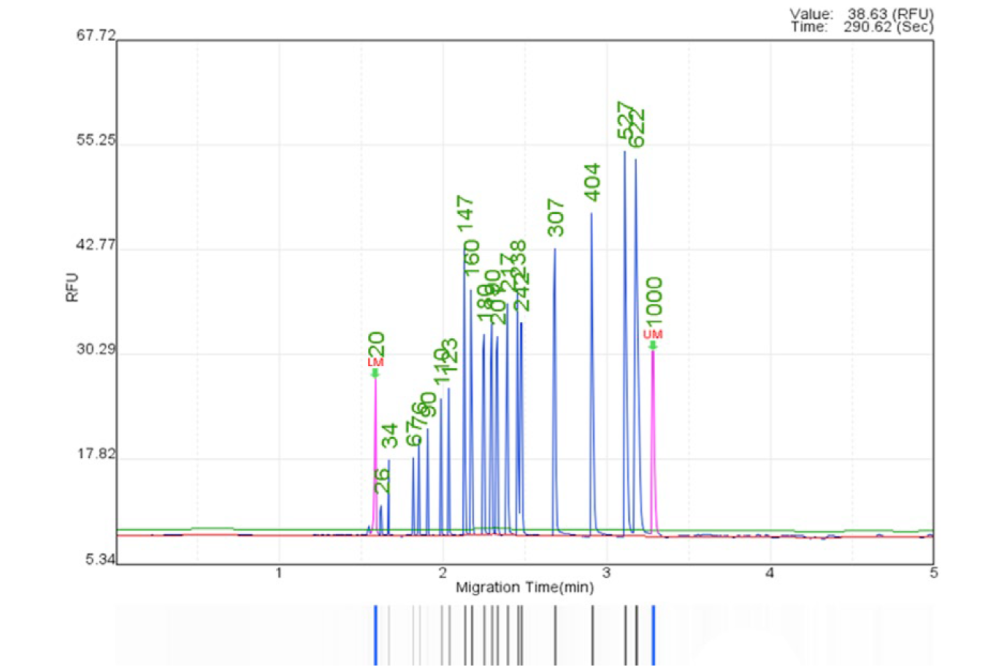Select the 34 peak label
Screen dimensions: 1000x667
tap(390, 435)
